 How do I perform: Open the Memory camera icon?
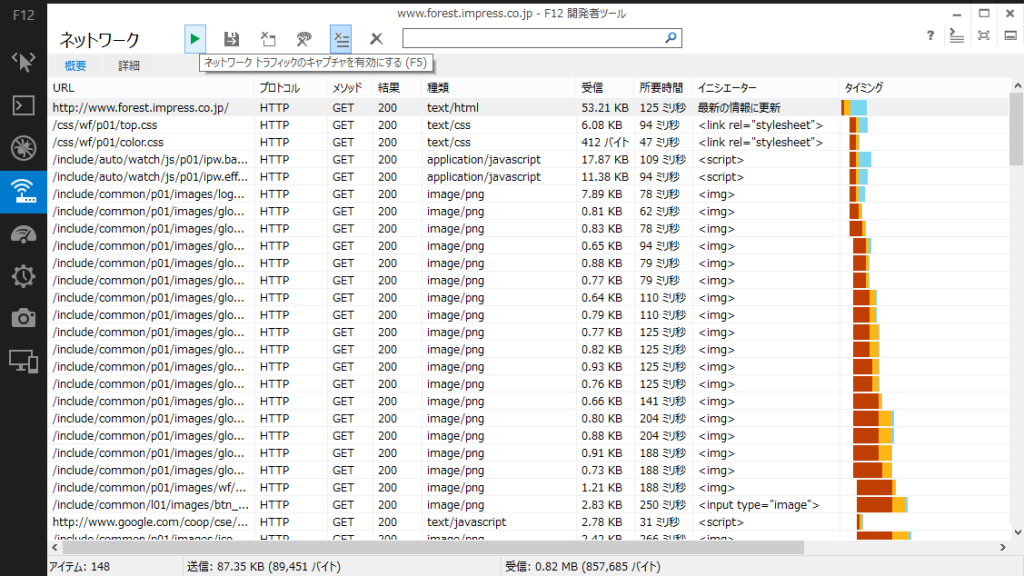click(x=24, y=318)
